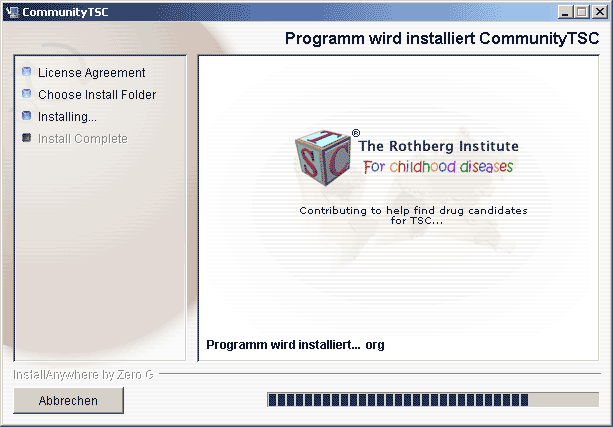Click the Contributing to help find drug candidates text
613x427 pixels.
click(x=413, y=215)
